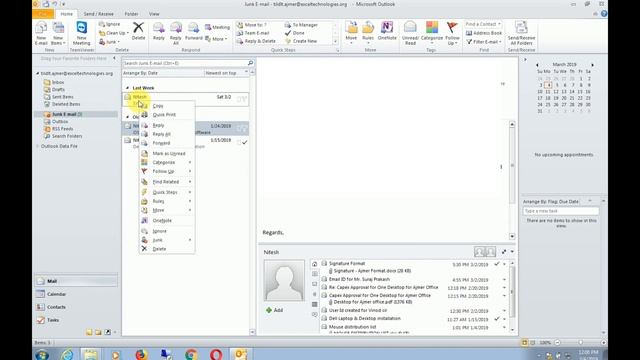This screenshot has width=640, height=360.
Task: Open Junk submenu in context menu
Action: pyautogui.click(x=167, y=240)
